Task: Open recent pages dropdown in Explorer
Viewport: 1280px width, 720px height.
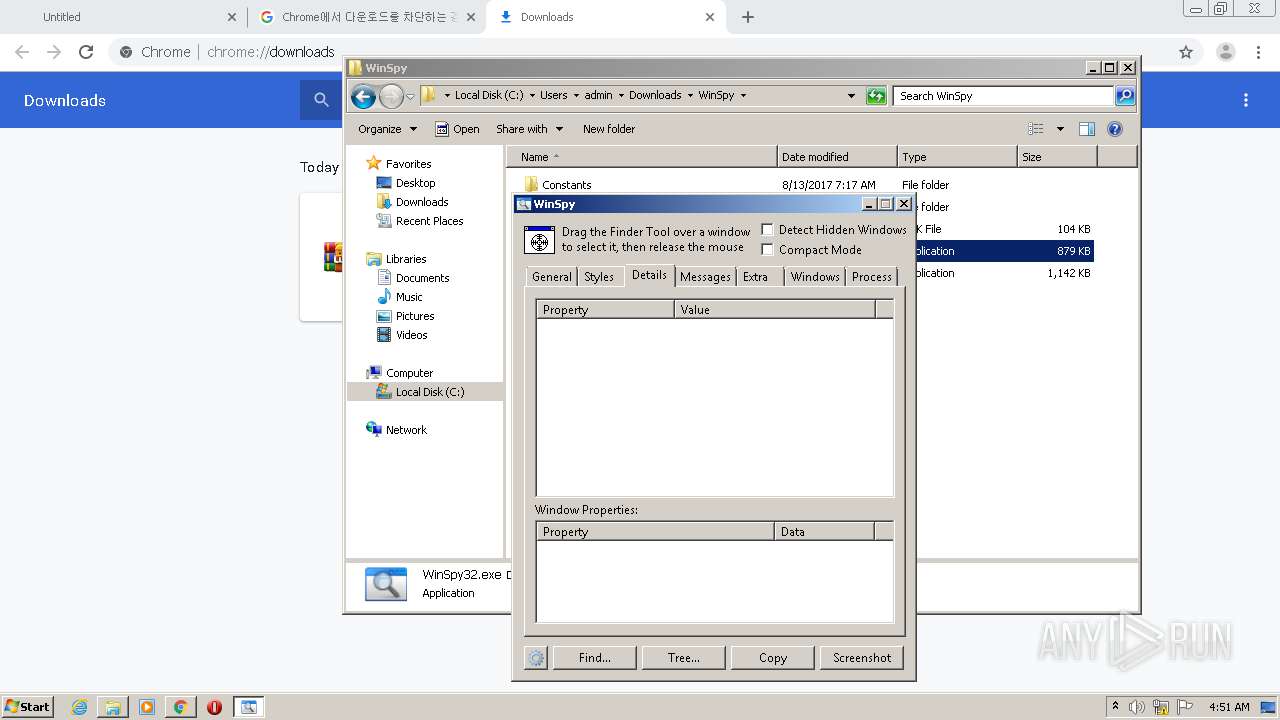Action: [x=410, y=97]
